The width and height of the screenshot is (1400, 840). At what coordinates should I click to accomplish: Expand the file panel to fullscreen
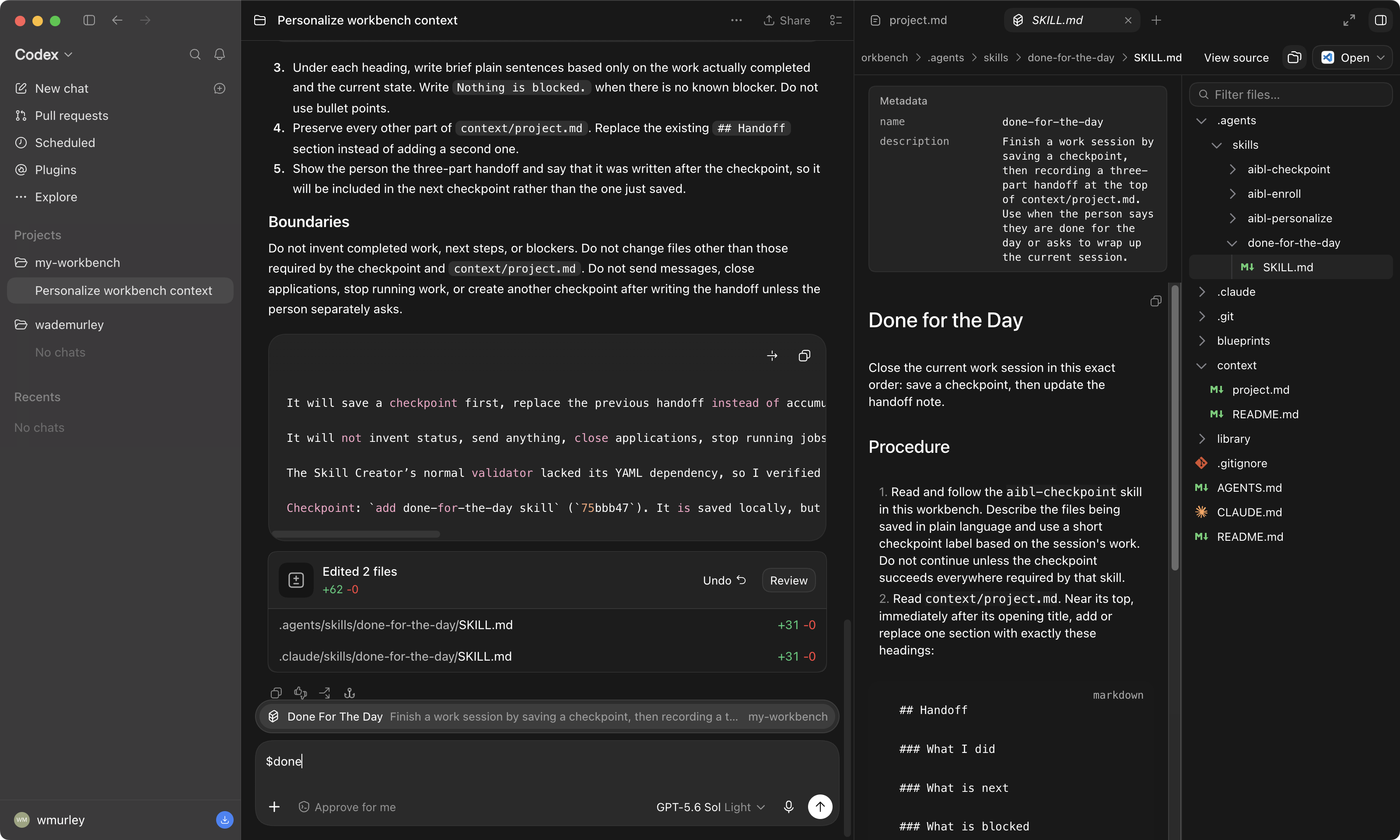(x=1349, y=21)
